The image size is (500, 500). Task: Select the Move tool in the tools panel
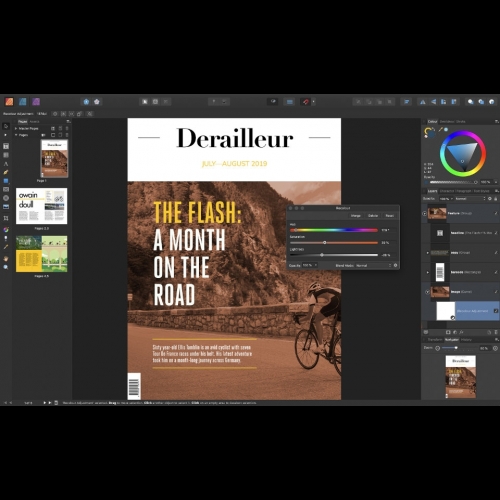pos(6,126)
